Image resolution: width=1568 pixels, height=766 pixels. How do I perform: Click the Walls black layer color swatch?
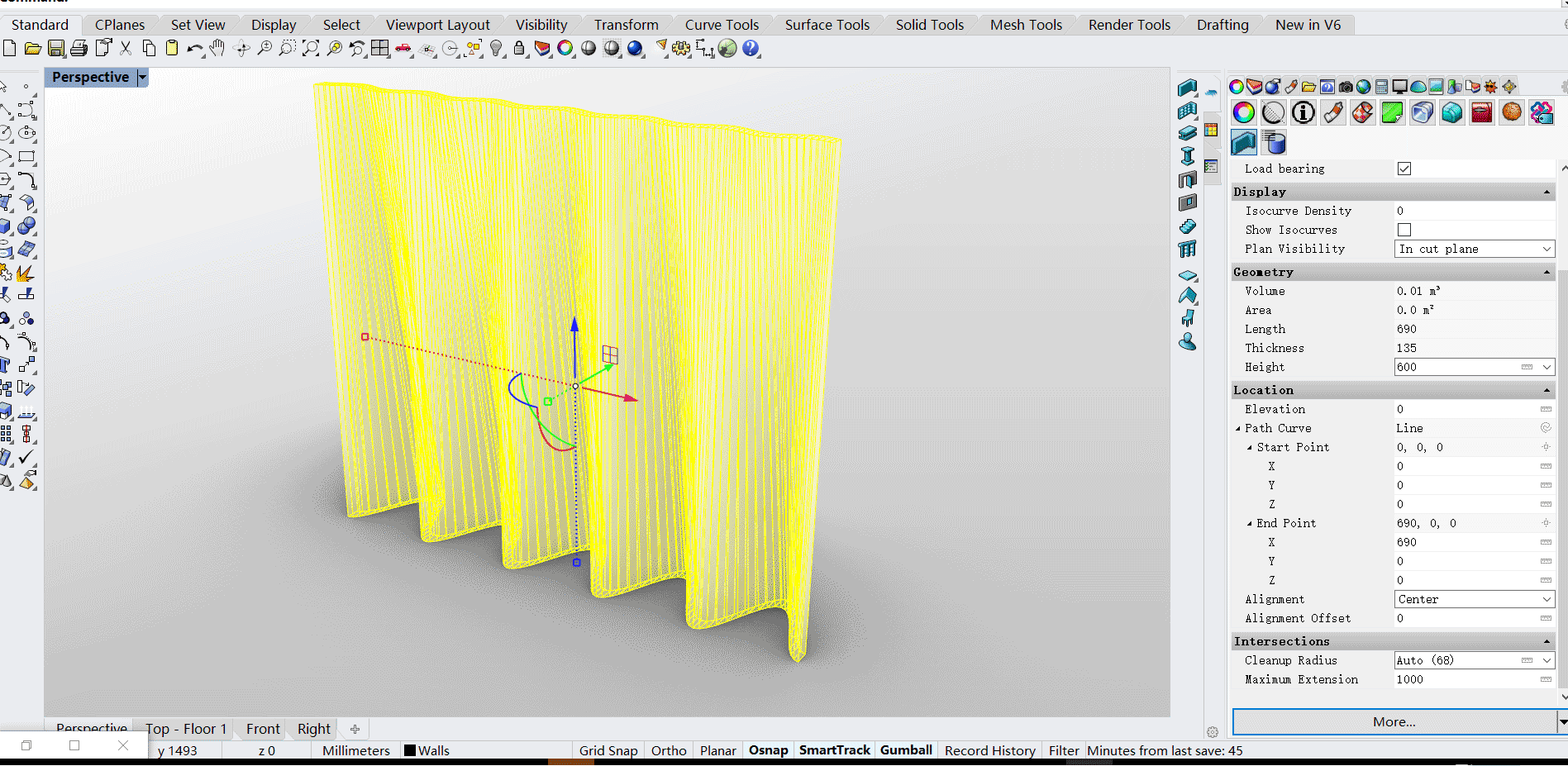pos(409,750)
